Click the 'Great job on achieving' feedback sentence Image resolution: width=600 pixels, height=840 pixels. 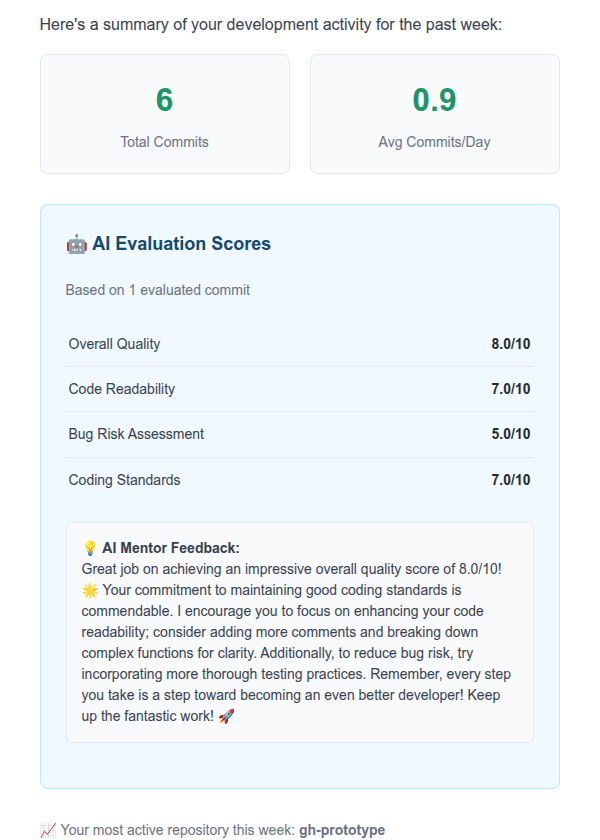pyautogui.click(x=291, y=569)
